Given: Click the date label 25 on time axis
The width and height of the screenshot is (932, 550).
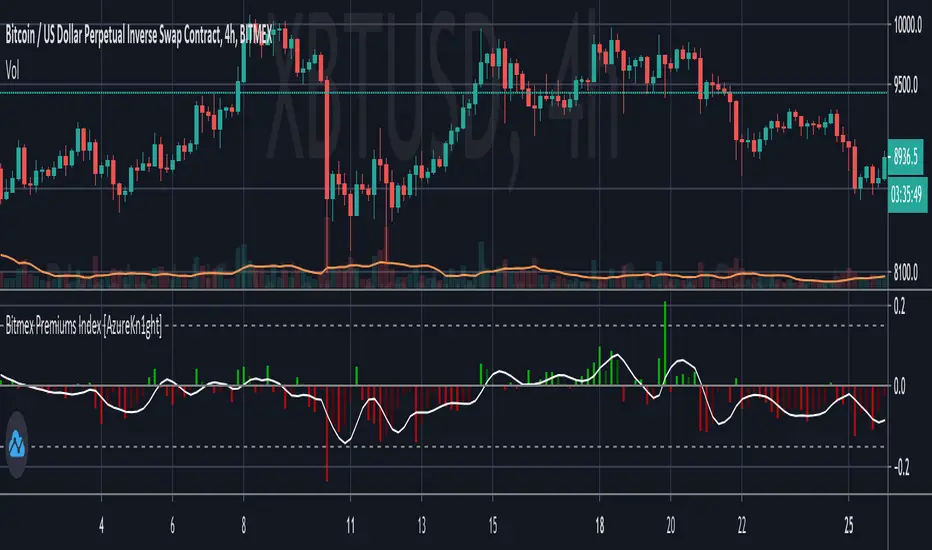Looking at the screenshot, I should pos(848,526).
